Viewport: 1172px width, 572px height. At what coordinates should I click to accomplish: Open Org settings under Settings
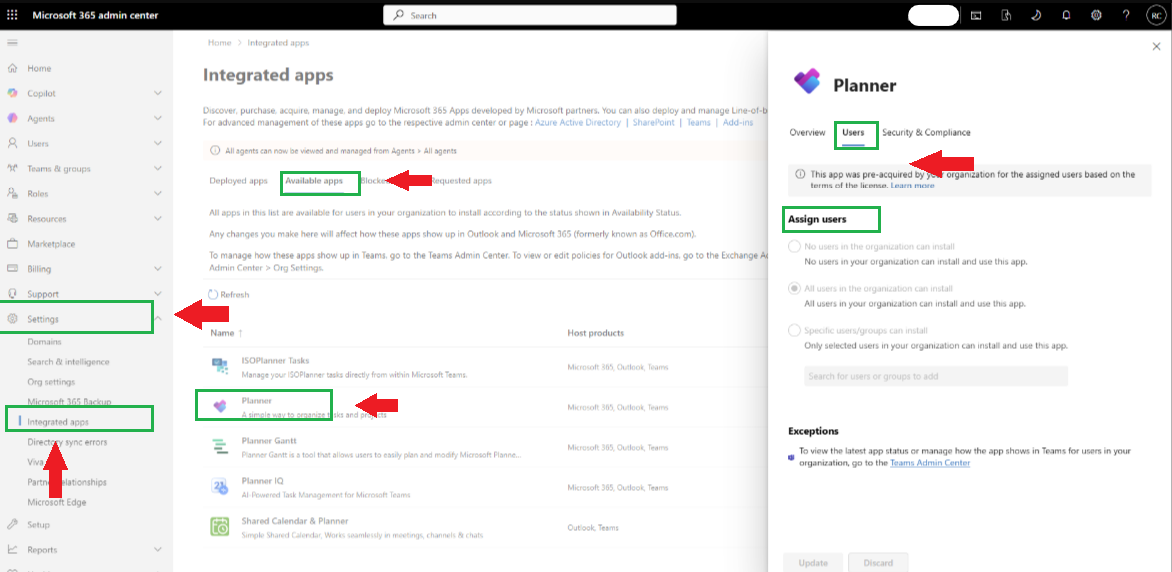coord(51,382)
